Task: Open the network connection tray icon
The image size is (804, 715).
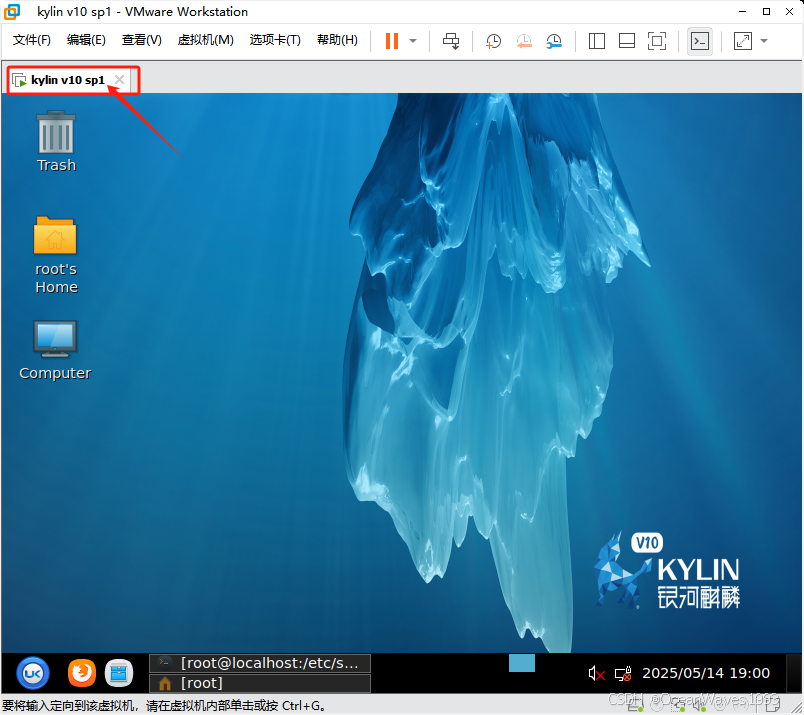Action: (x=623, y=673)
